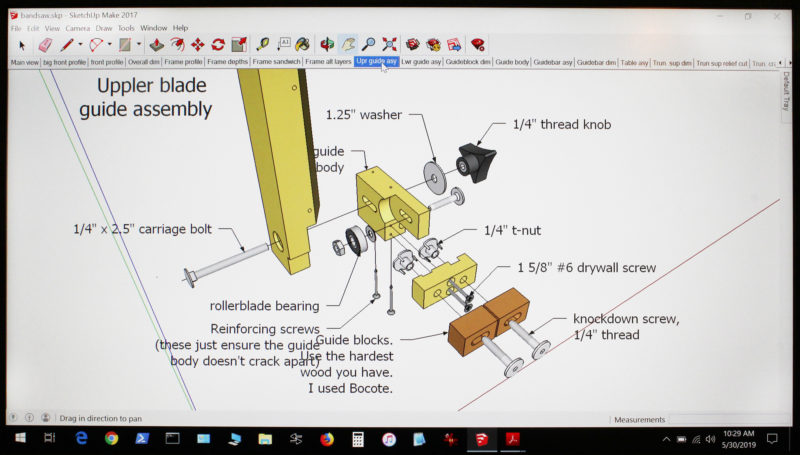Select the Zoom Extents tool
Image resolution: width=800 pixels, height=455 pixels.
coord(389,44)
